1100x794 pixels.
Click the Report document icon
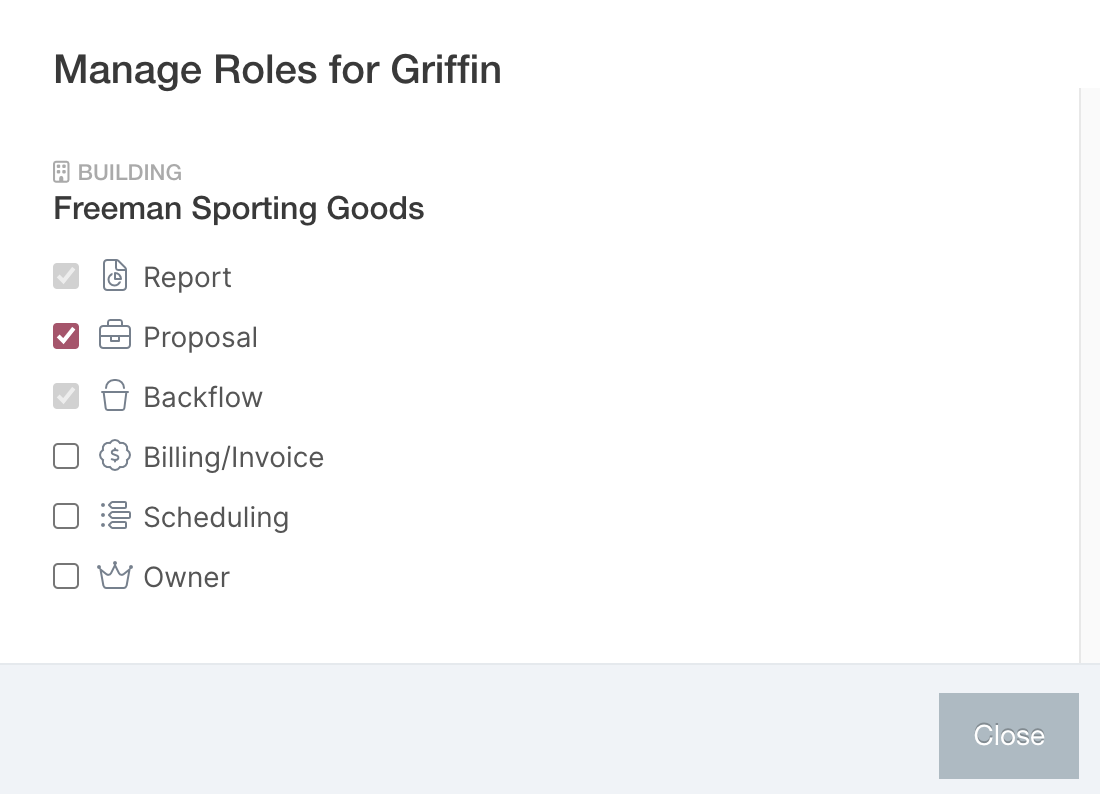tap(115, 275)
